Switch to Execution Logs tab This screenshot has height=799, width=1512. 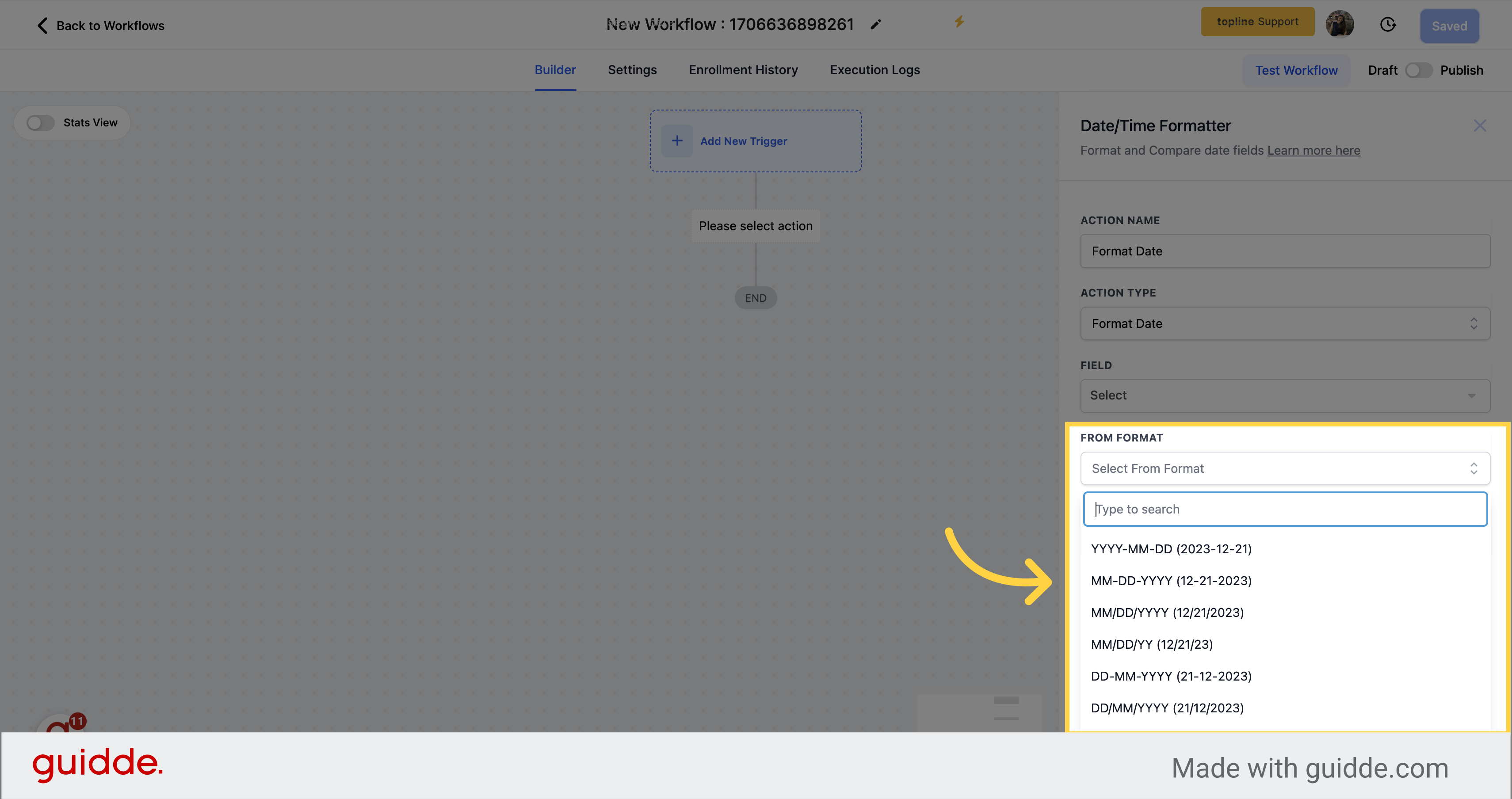tap(875, 70)
